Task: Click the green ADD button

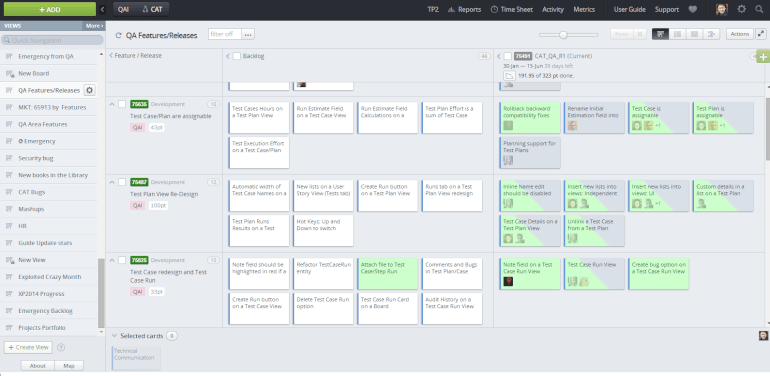Action: 50,9
